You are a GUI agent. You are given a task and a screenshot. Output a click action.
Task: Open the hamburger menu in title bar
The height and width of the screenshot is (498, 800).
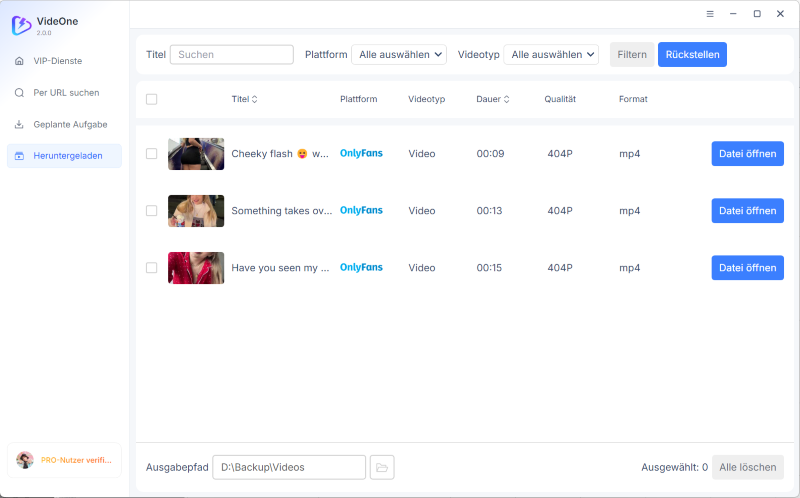[710, 14]
